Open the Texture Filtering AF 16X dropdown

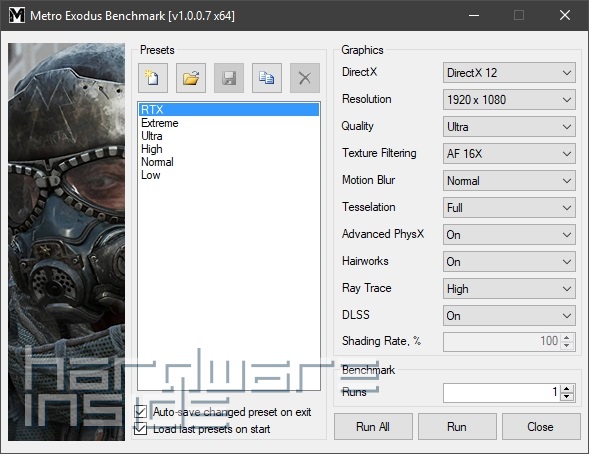[509, 154]
